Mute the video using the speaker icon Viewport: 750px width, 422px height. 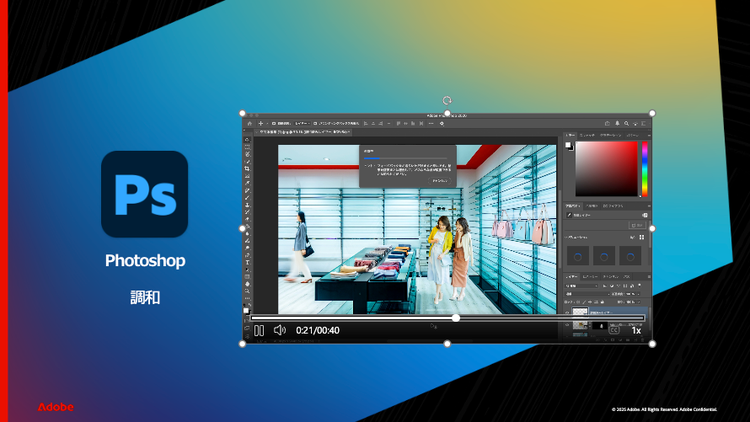click(280, 330)
